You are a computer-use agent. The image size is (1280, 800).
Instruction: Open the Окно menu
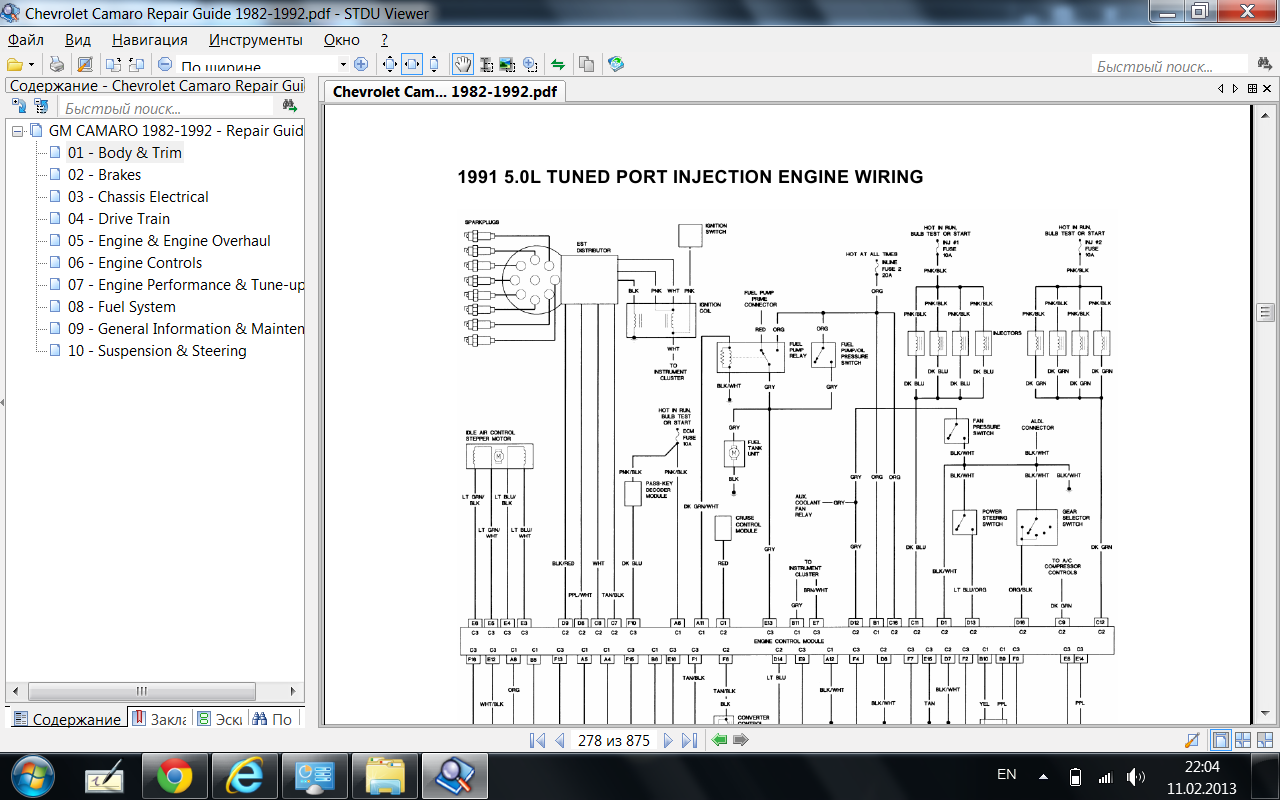click(x=342, y=40)
